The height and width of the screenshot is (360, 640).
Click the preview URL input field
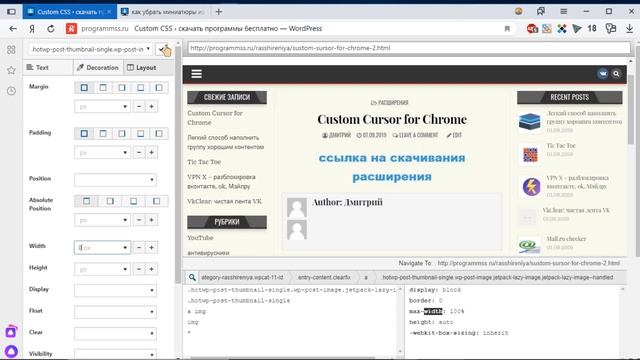tap(409, 48)
